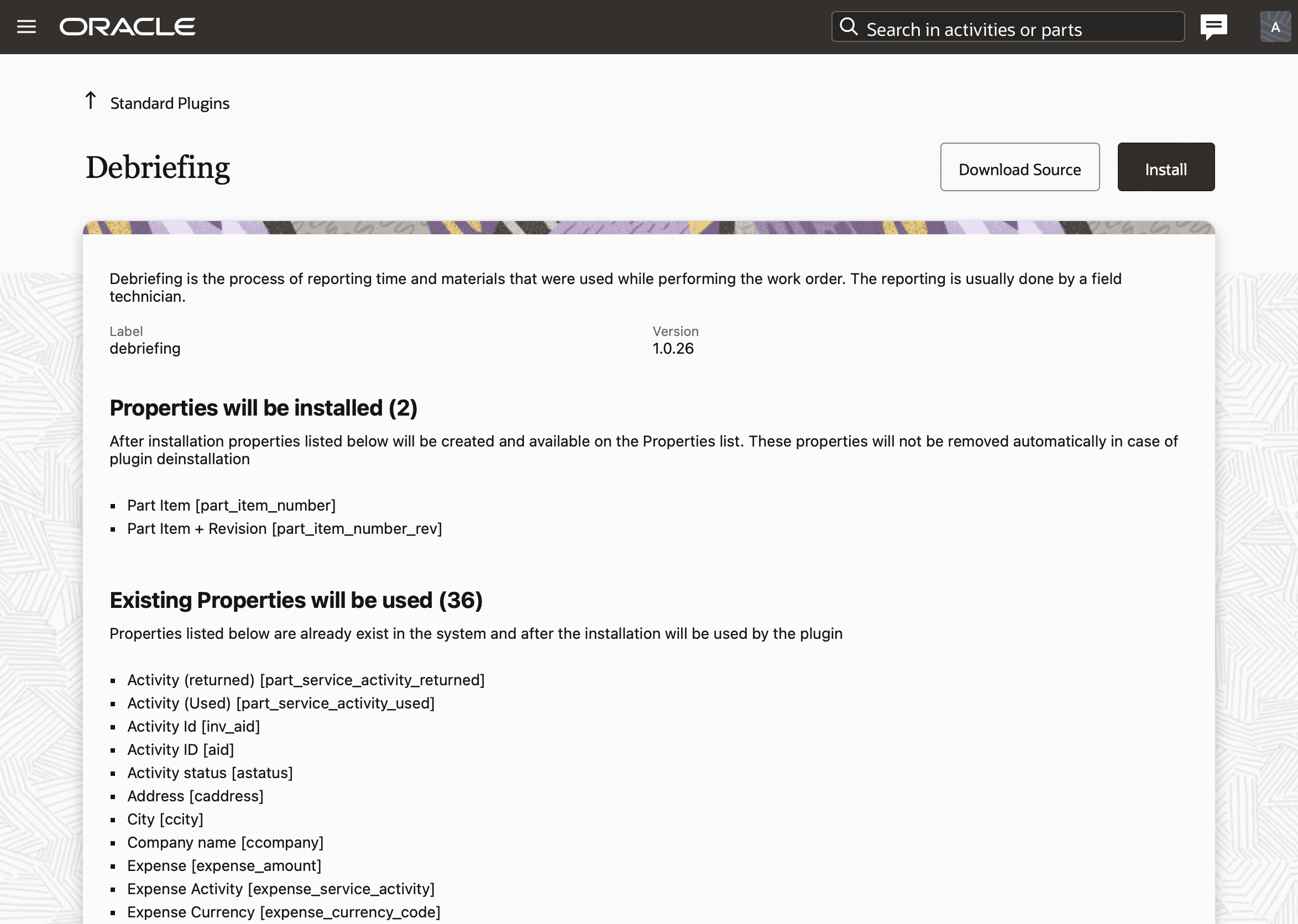Image resolution: width=1298 pixels, height=924 pixels.
Task: Click the Oracle logo
Action: coord(128,27)
